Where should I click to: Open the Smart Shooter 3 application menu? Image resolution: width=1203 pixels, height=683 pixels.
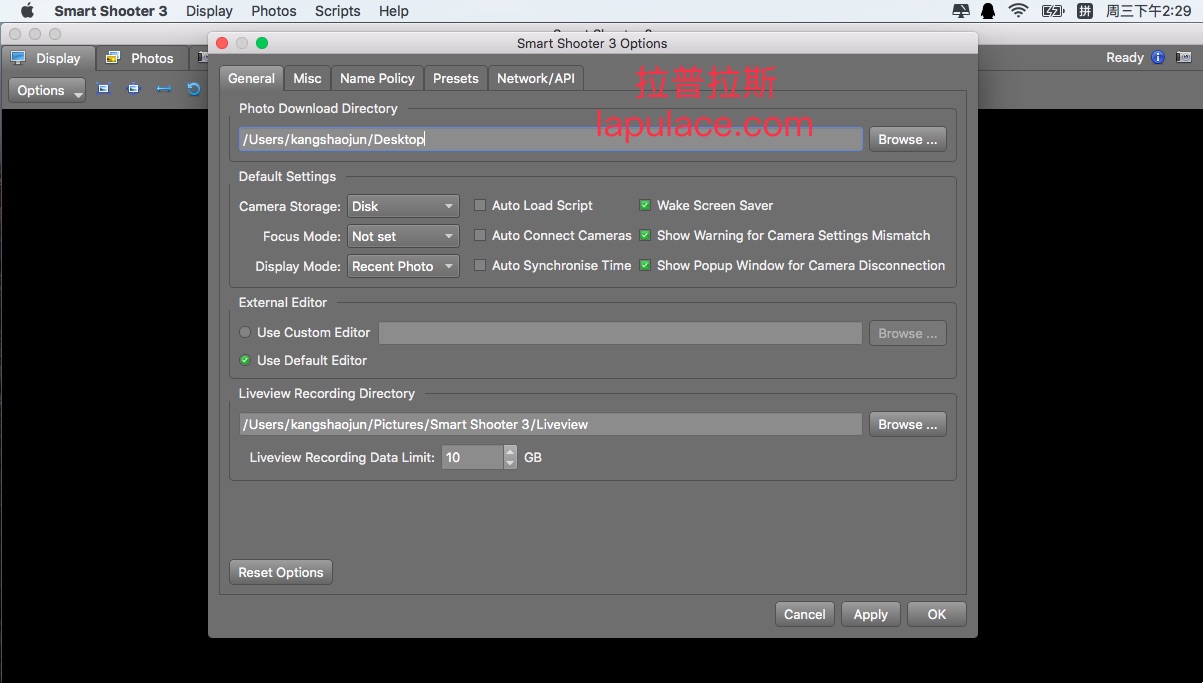click(111, 11)
